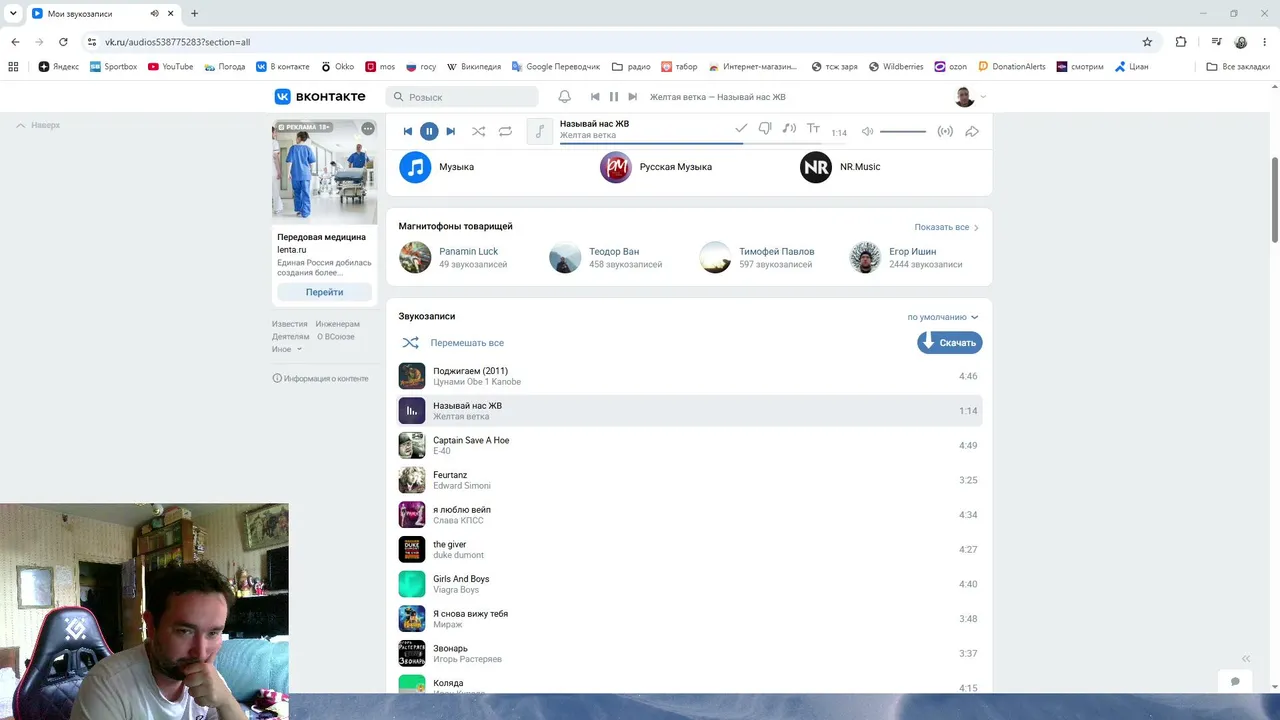Open the радио bookmarks folder

point(631,67)
